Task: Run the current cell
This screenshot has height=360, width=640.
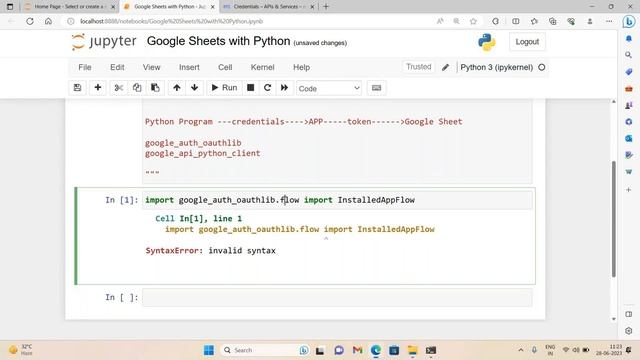Action: (224, 88)
